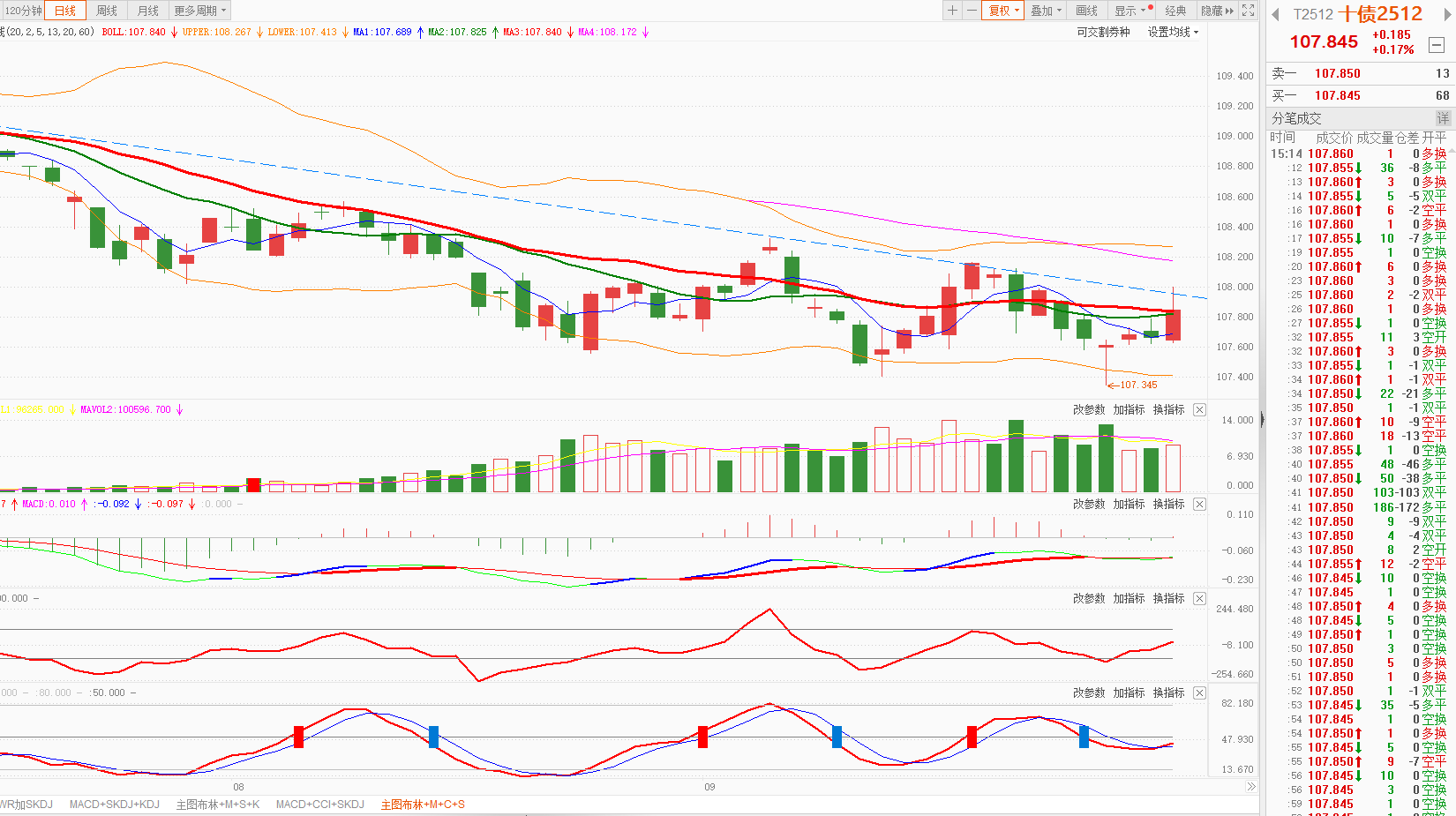Screen dimensions: 1456x816
Task: Click 加指标 in MACD panel
Action: (1129, 504)
